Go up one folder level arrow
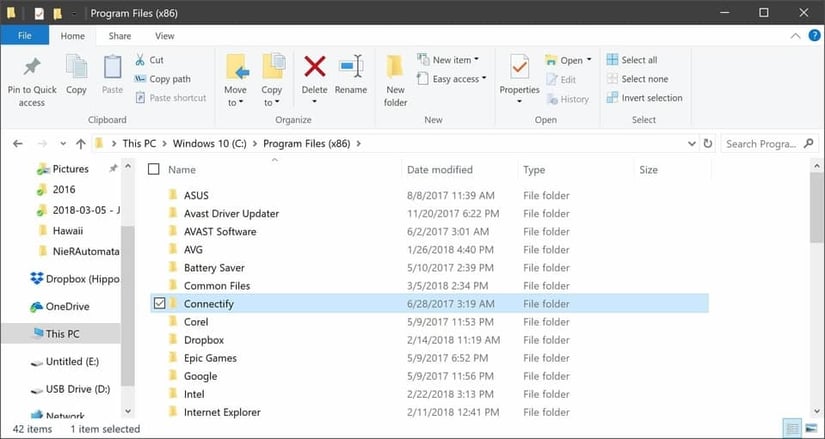This screenshot has width=825, height=439. coord(81,144)
